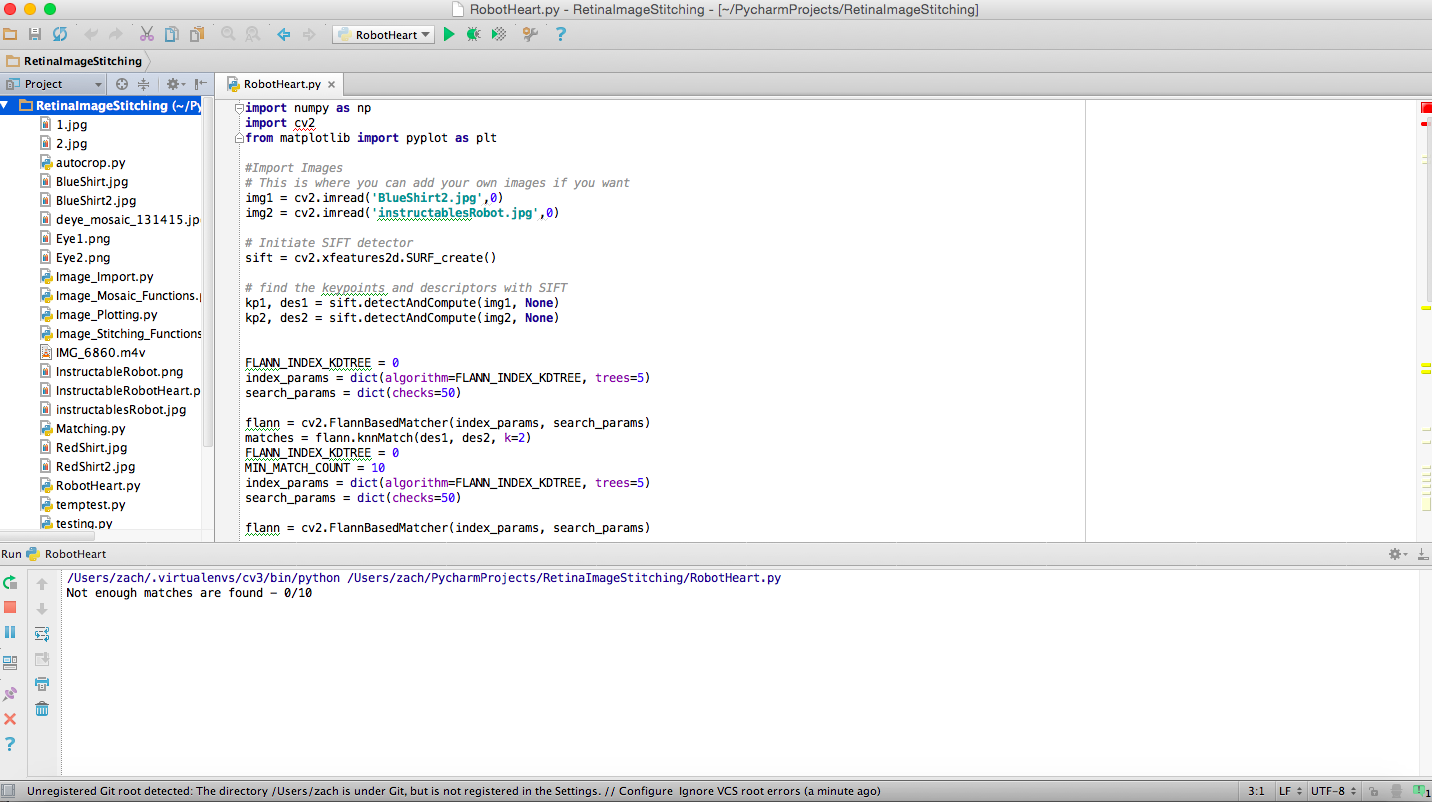Run RobotHeart with coverage icon
The width and height of the screenshot is (1432, 802).
tap(498, 33)
